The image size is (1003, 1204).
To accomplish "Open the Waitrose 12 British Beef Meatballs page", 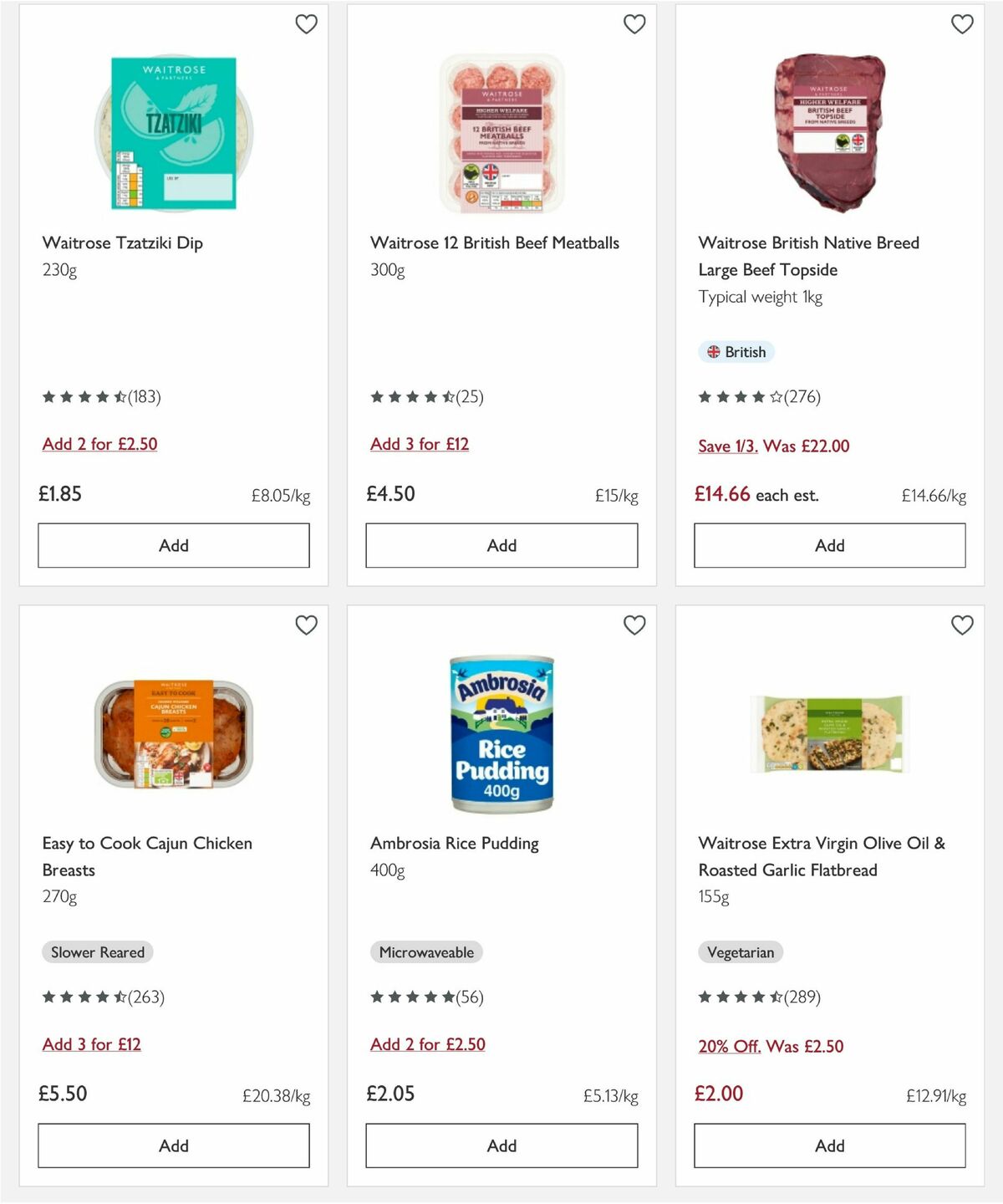I will coord(495,242).
